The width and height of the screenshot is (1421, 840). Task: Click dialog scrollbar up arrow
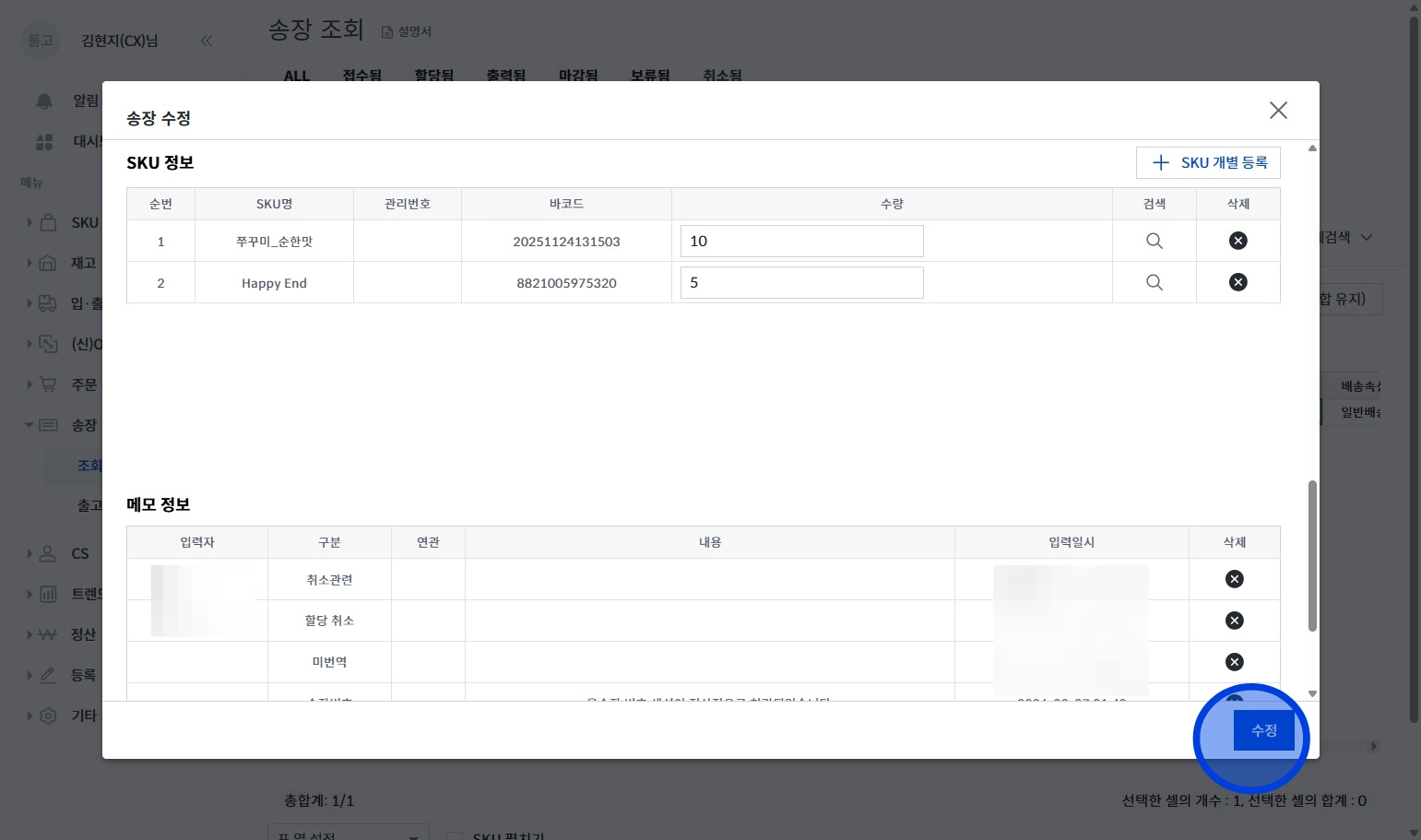tap(1312, 148)
